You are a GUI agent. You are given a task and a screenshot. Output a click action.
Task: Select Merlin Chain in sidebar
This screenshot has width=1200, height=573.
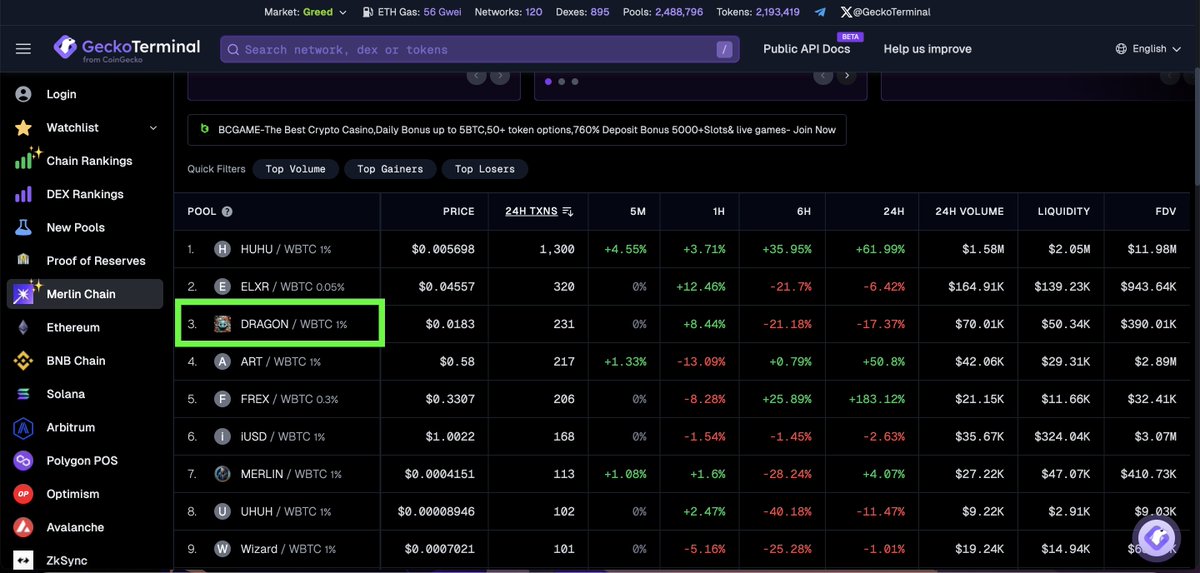coord(84,294)
